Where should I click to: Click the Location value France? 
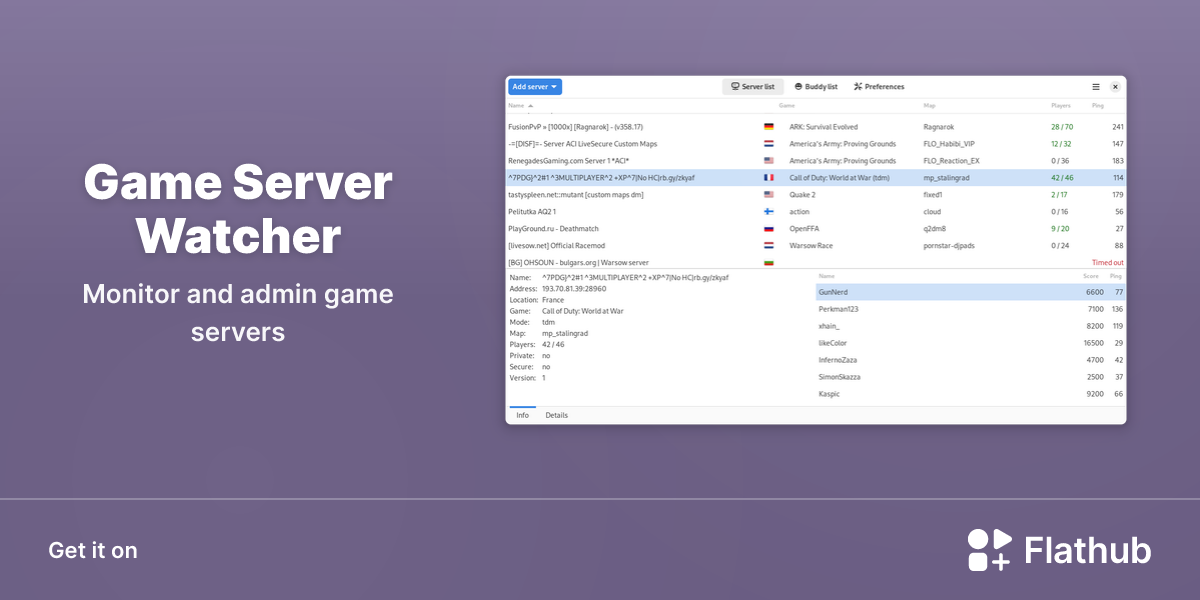coord(552,300)
